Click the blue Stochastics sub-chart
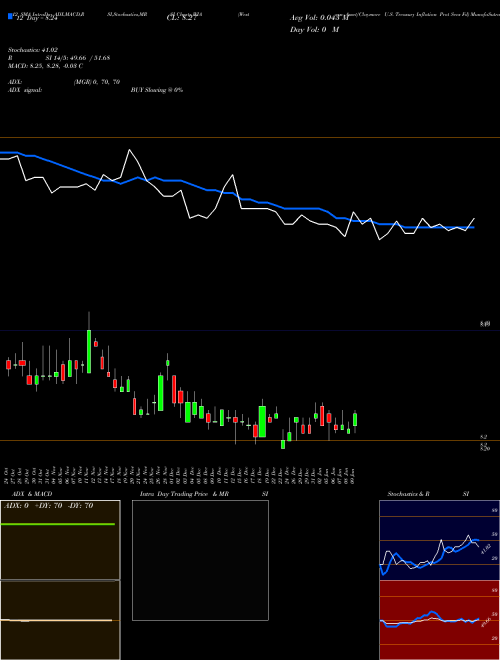Viewport: 500px width, 660px height. coord(439,540)
